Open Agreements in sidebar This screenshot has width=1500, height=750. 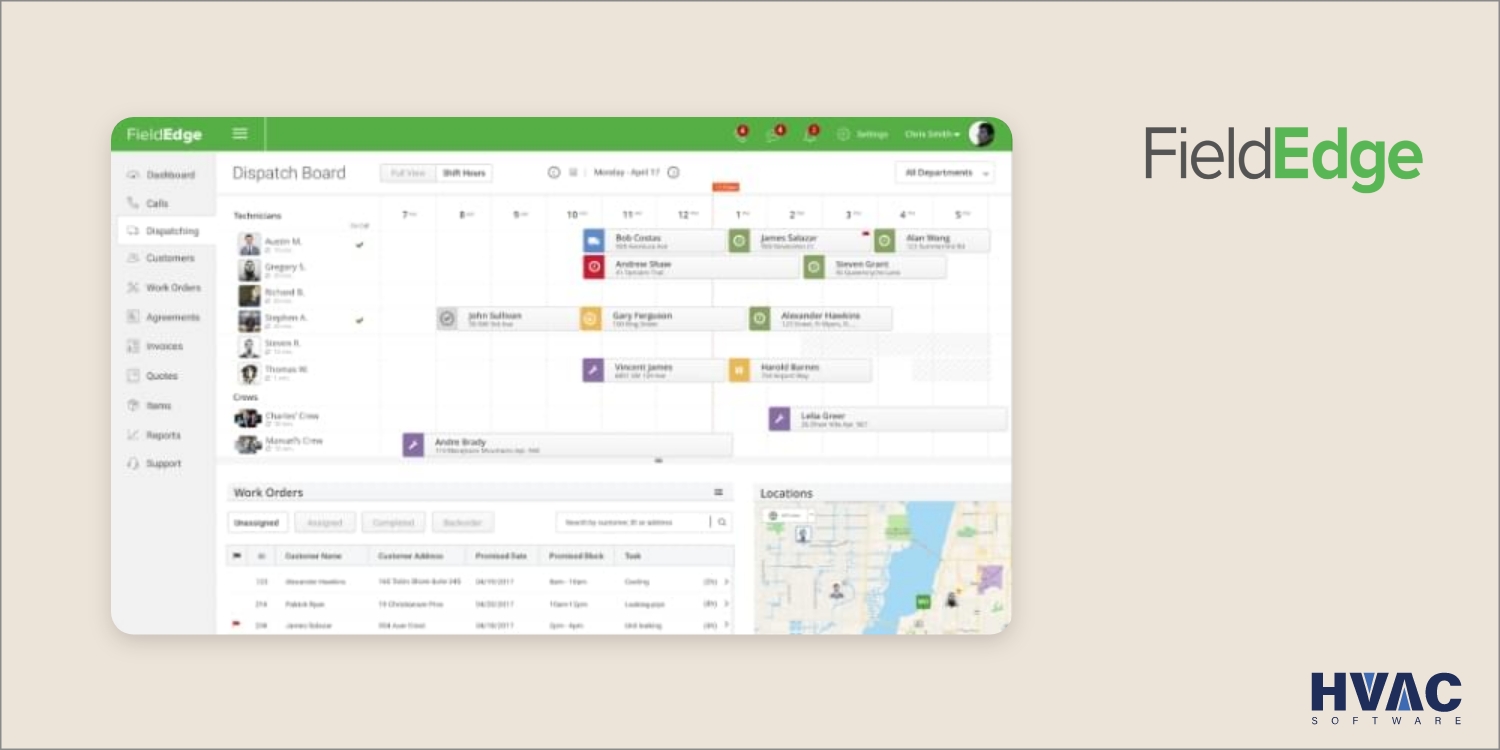coord(163,317)
